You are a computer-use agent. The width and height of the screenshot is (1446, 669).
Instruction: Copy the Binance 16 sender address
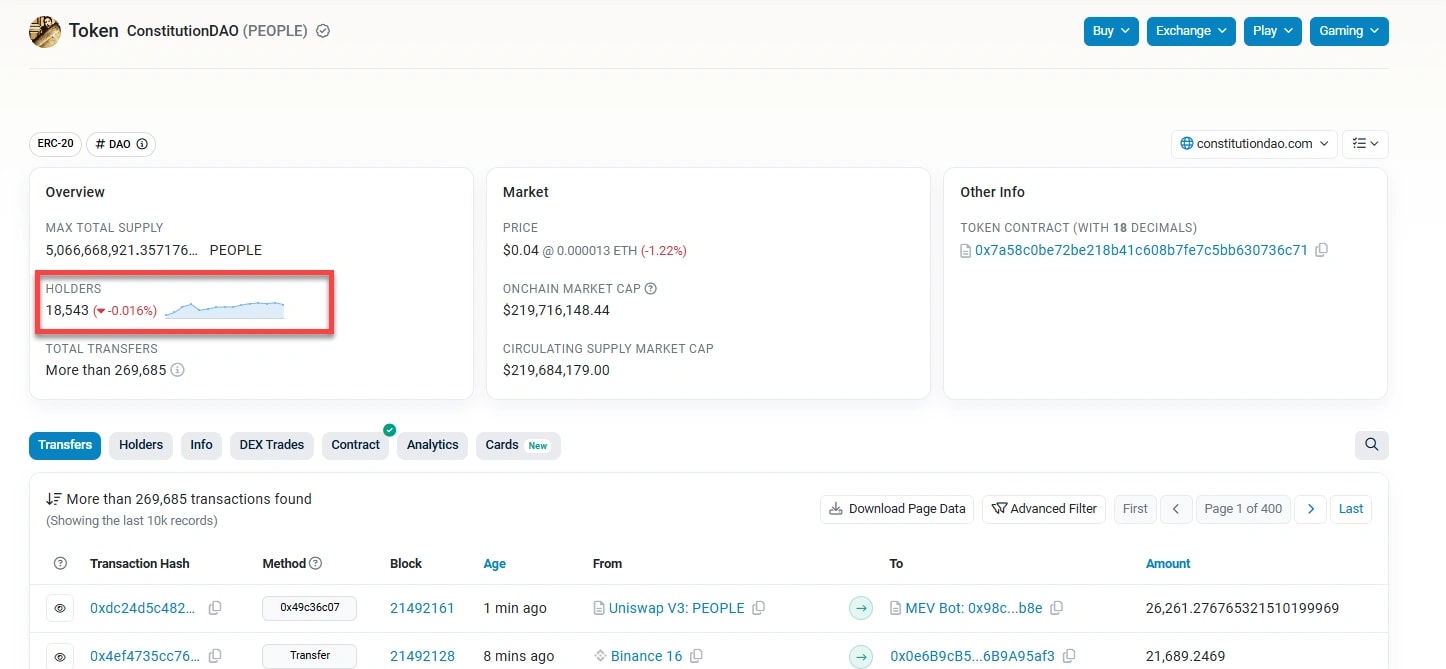pos(697,657)
